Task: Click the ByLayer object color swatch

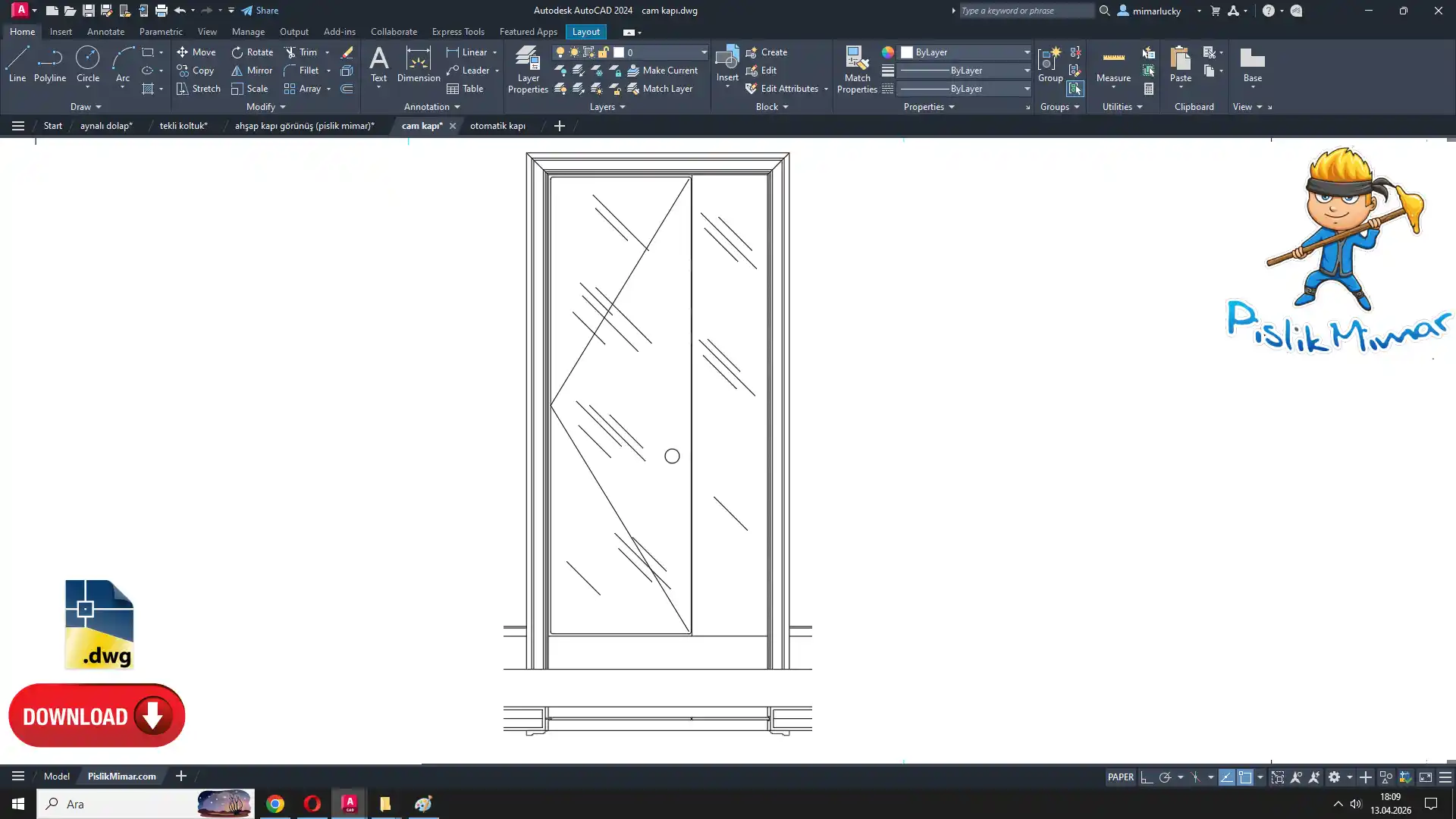Action: click(907, 52)
